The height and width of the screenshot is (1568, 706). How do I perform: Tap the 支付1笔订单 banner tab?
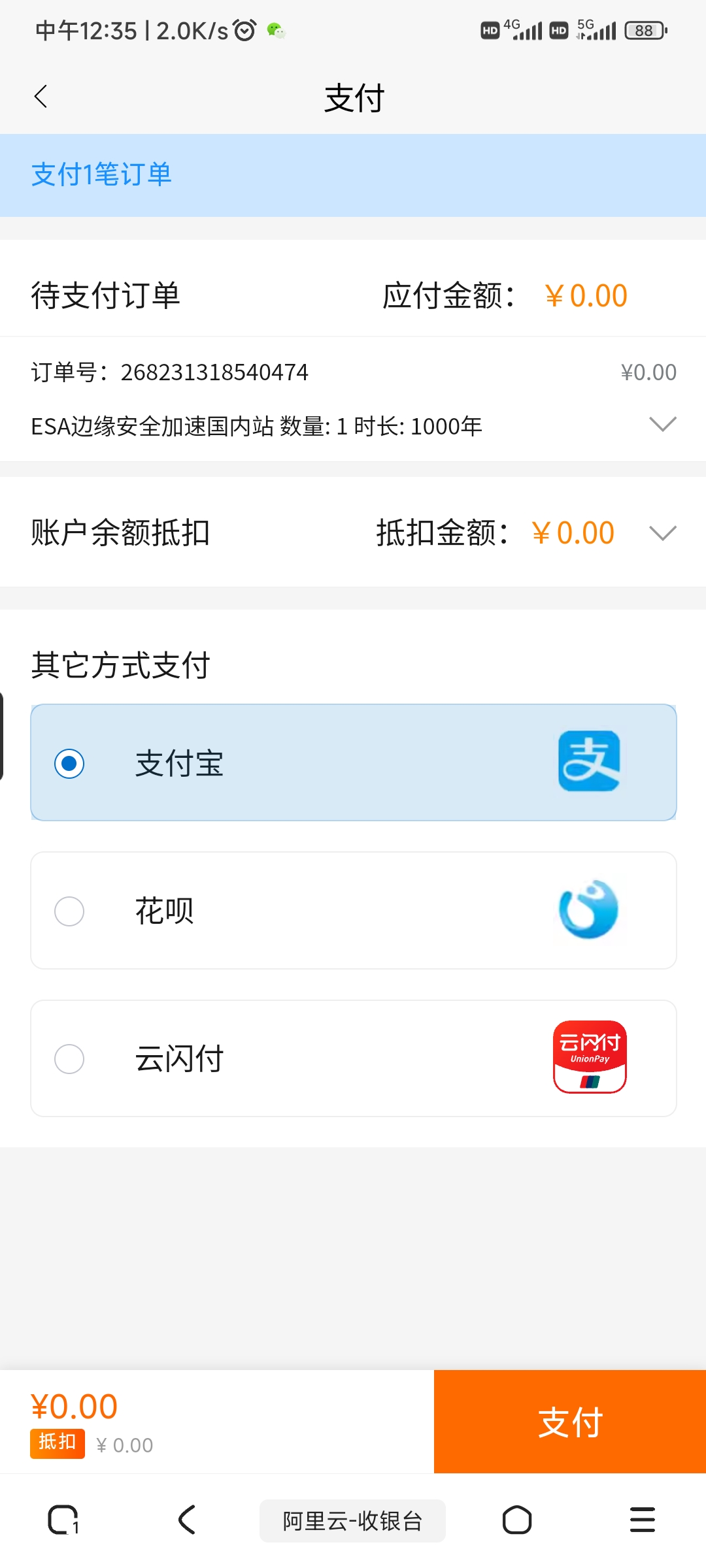[x=101, y=174]
